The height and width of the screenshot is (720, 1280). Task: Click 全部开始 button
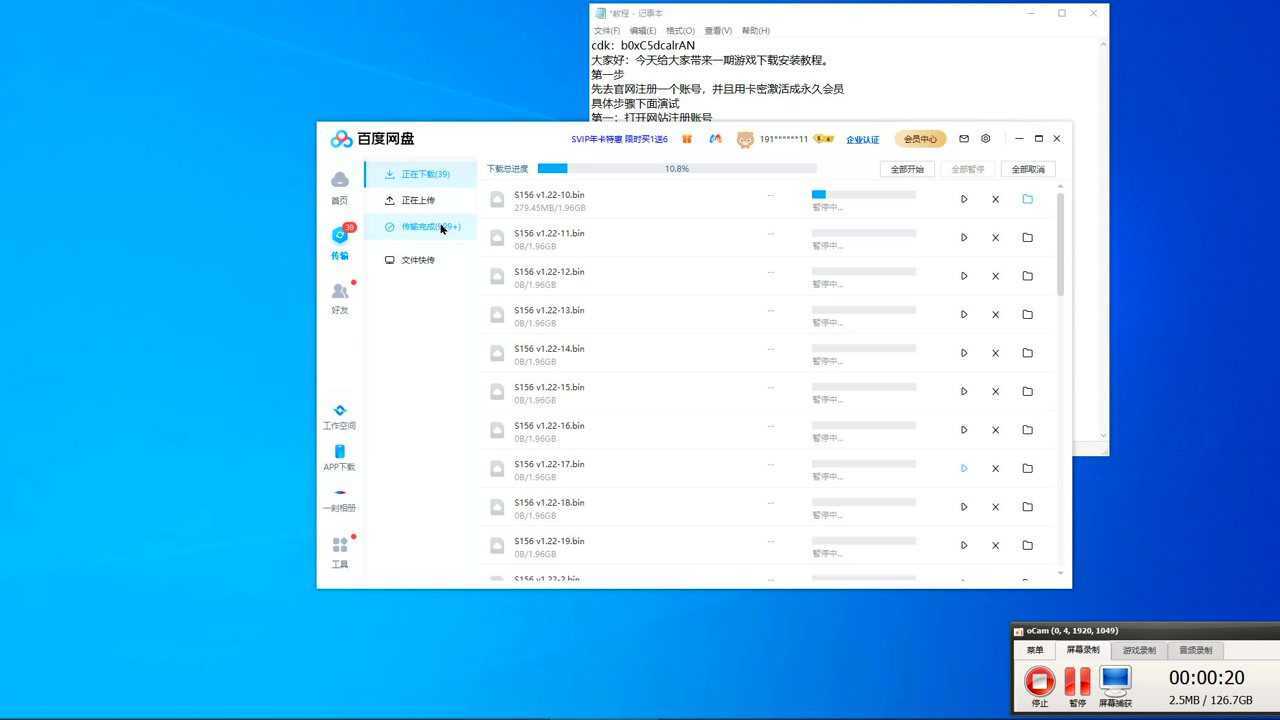(908, 170)
